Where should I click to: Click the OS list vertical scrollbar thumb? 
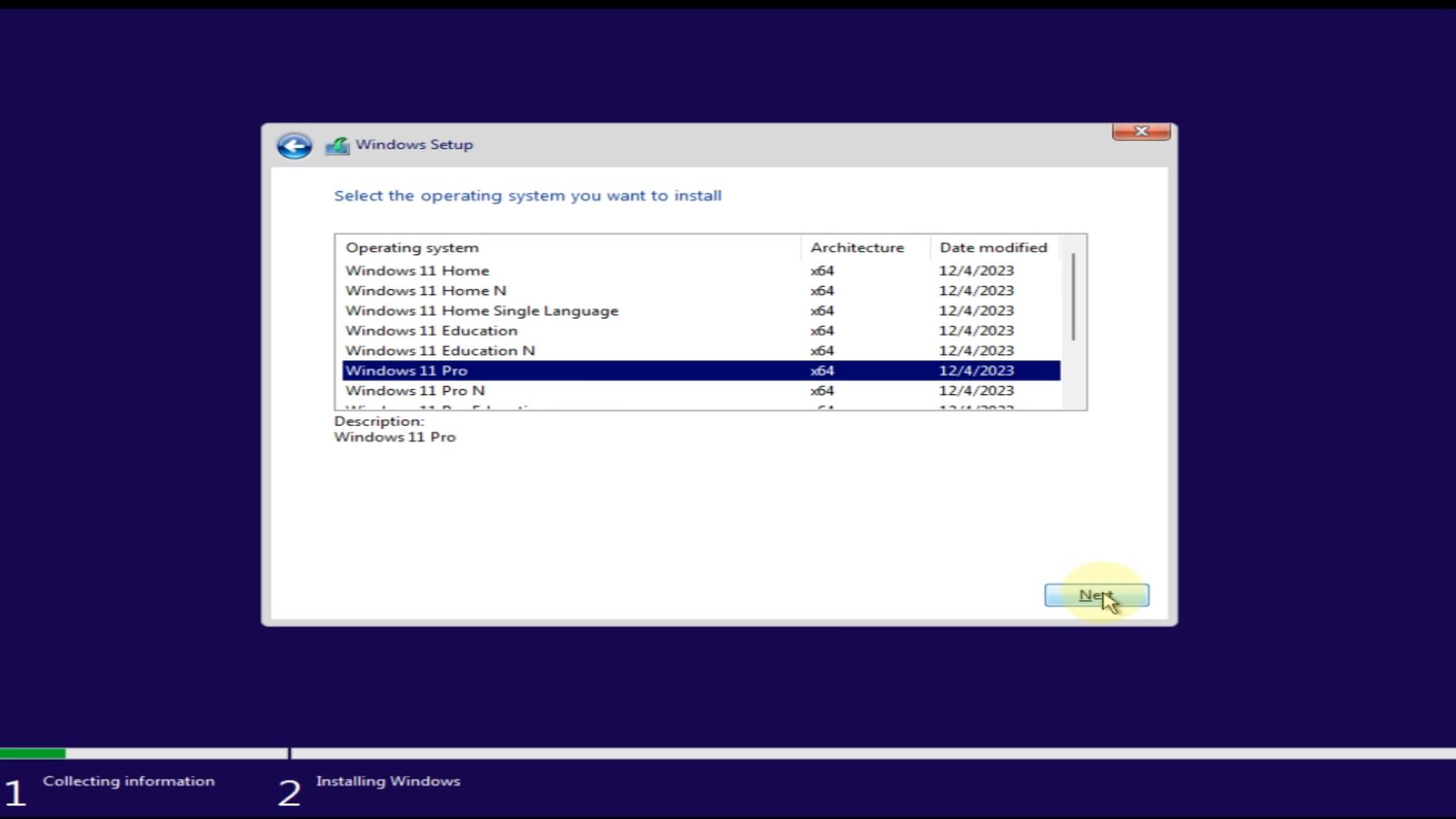point(1073,297)
